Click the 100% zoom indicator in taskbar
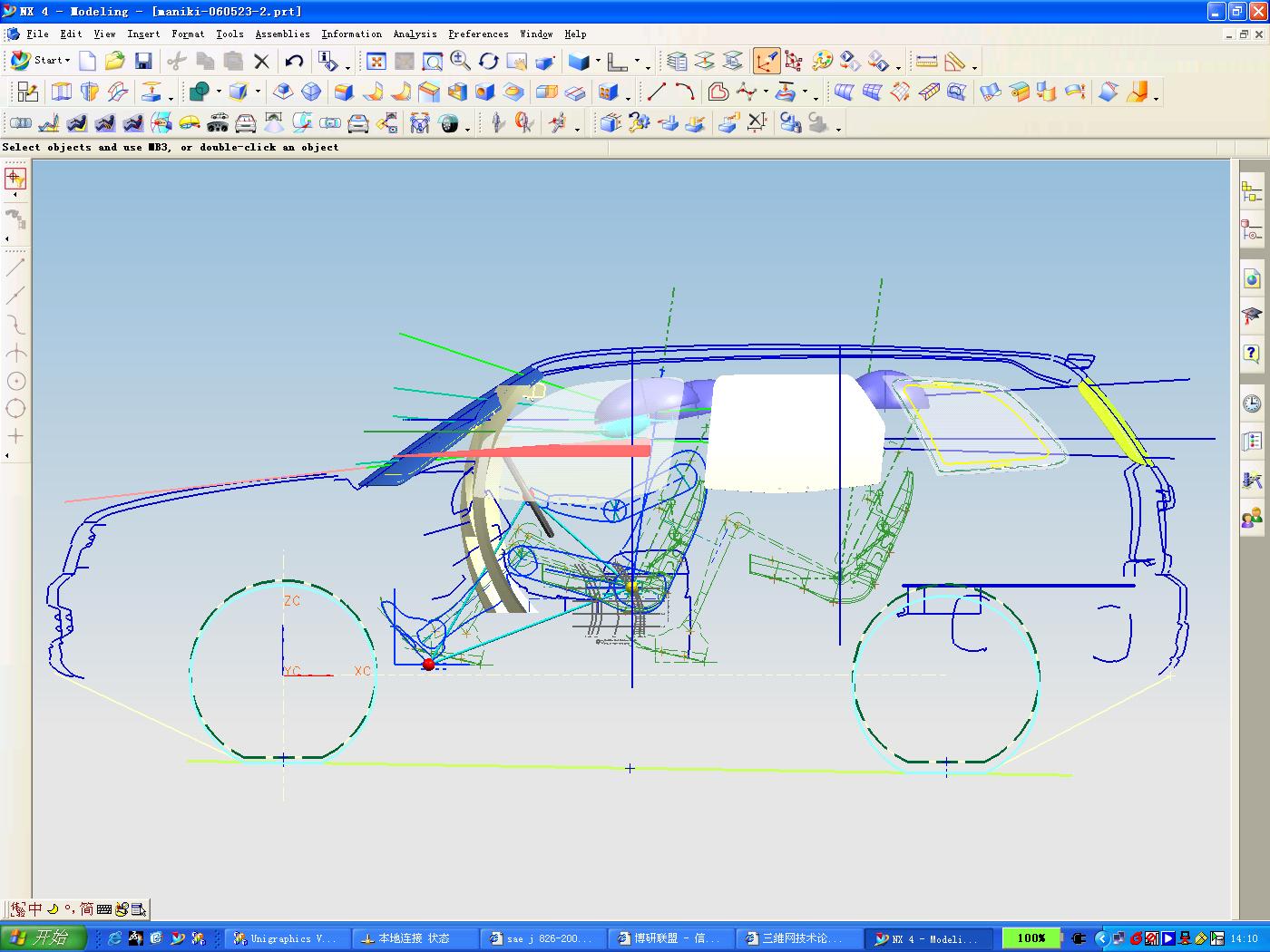Image resolution: width=1270 pixels, height=952 pixels. point(1031,938)
